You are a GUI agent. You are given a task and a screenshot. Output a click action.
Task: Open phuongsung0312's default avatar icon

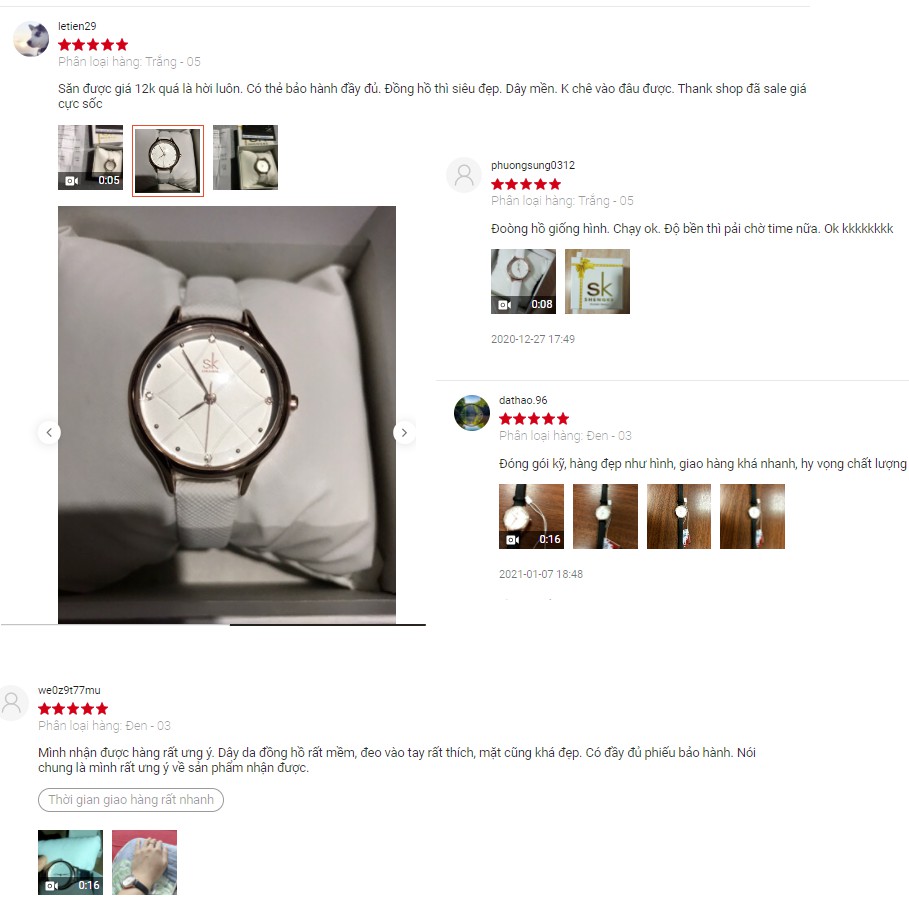point(464,174)
